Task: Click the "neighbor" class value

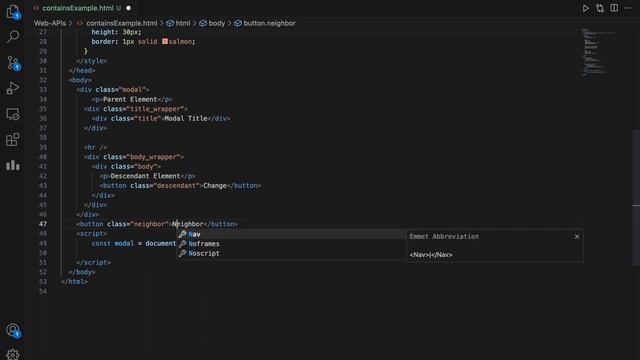Action: 149,224
